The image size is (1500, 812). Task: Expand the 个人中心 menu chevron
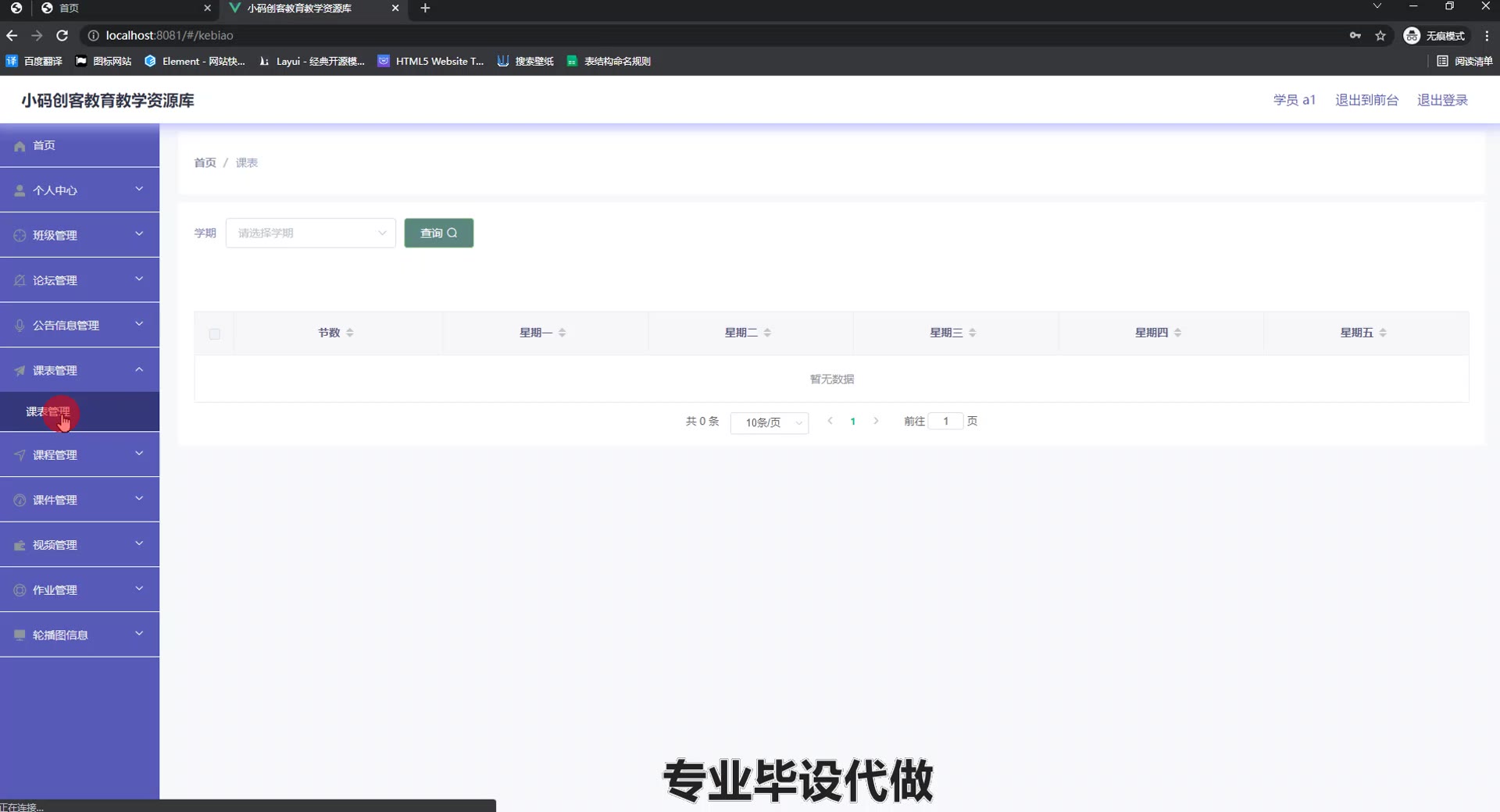pyautogui.click(x=139, y=189)
